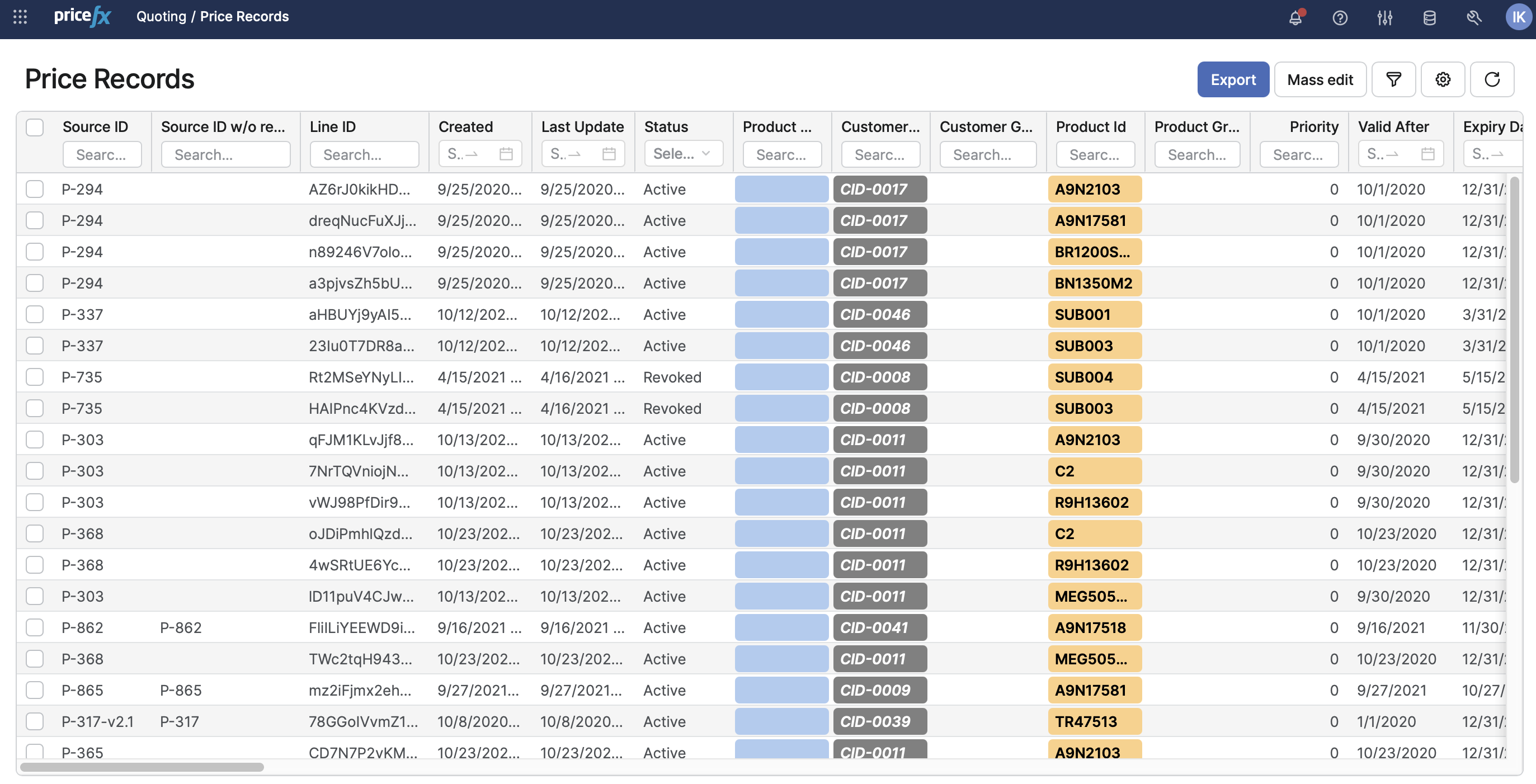This screenshot has width=1536, height=784.
Task: Open the sliders configuration icon
Action: 1384,18
